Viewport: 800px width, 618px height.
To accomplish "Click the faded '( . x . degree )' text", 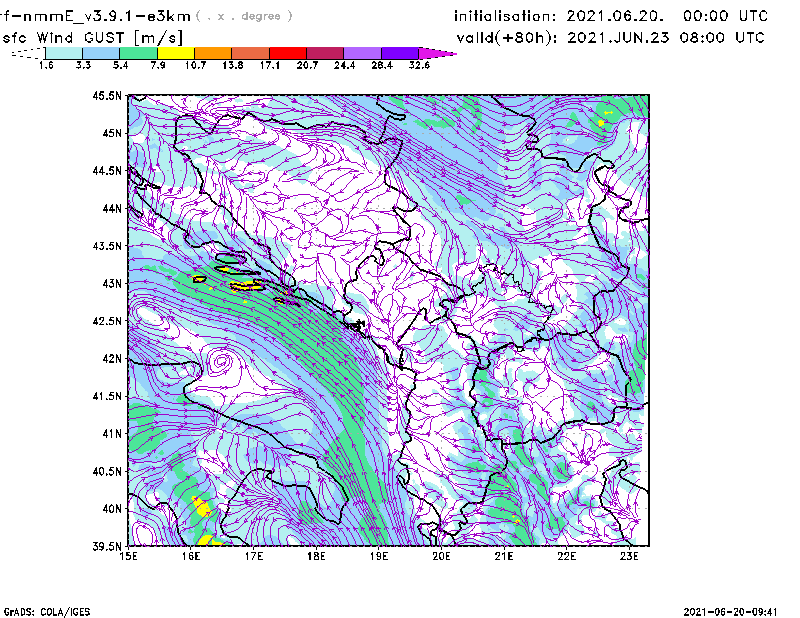I will click(244, 16).
